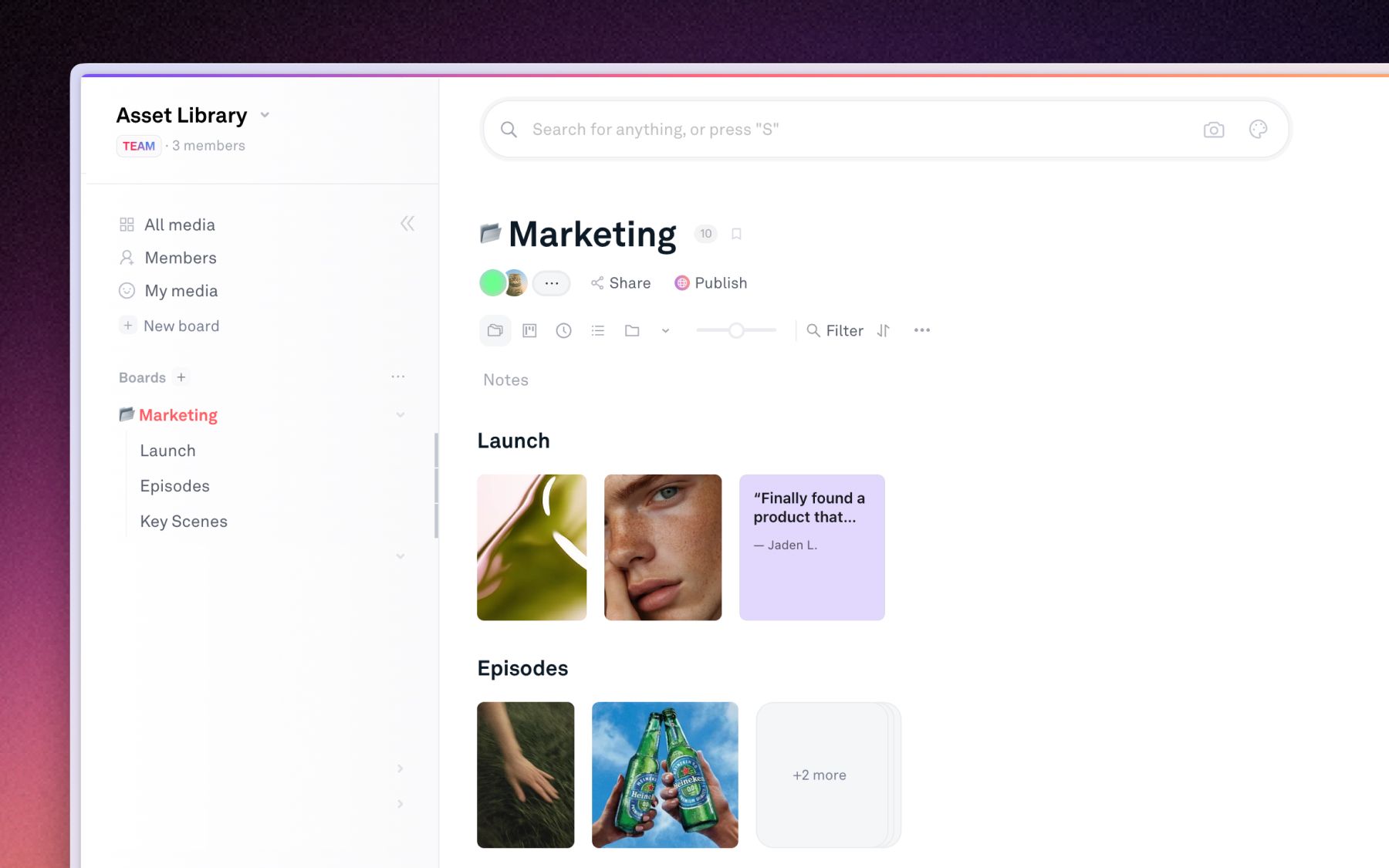Open the Heineken bottles thumbnail
Viewport: 1389px width, 868px height.
click(x=665, y=775)
